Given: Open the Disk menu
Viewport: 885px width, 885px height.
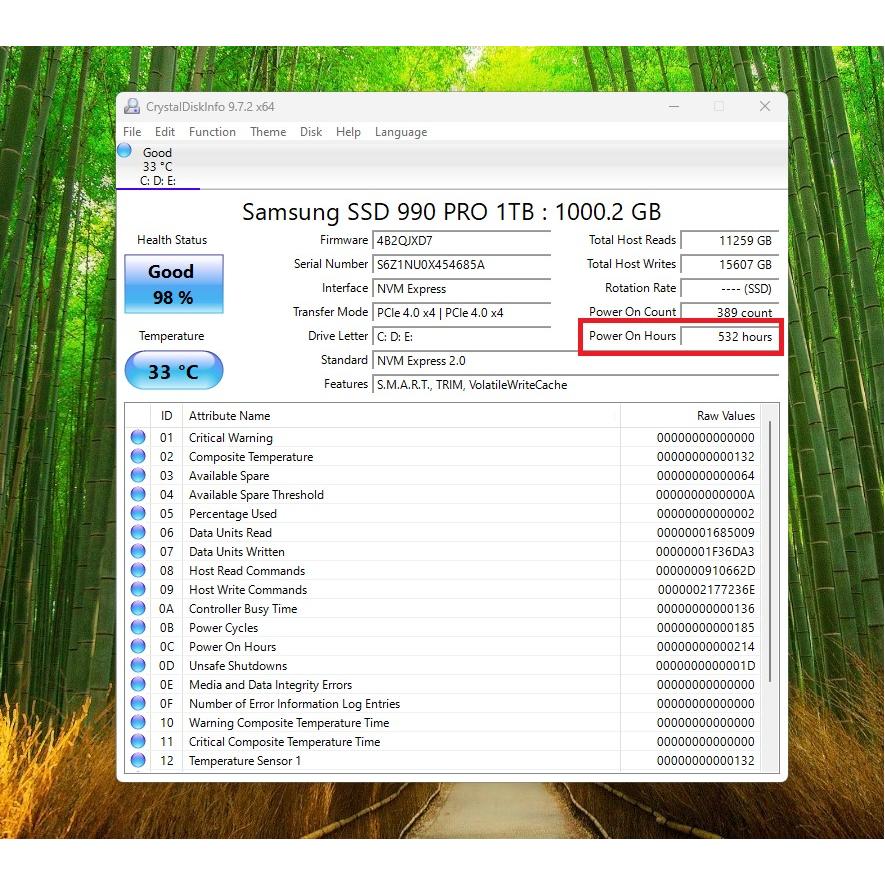Looking at the screenshot, I should pyautogui.click(x=311, y=132).
